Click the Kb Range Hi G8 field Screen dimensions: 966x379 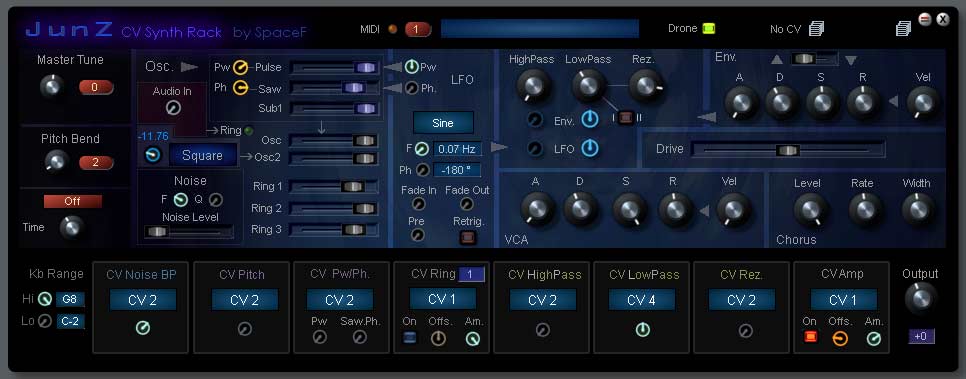70,300
